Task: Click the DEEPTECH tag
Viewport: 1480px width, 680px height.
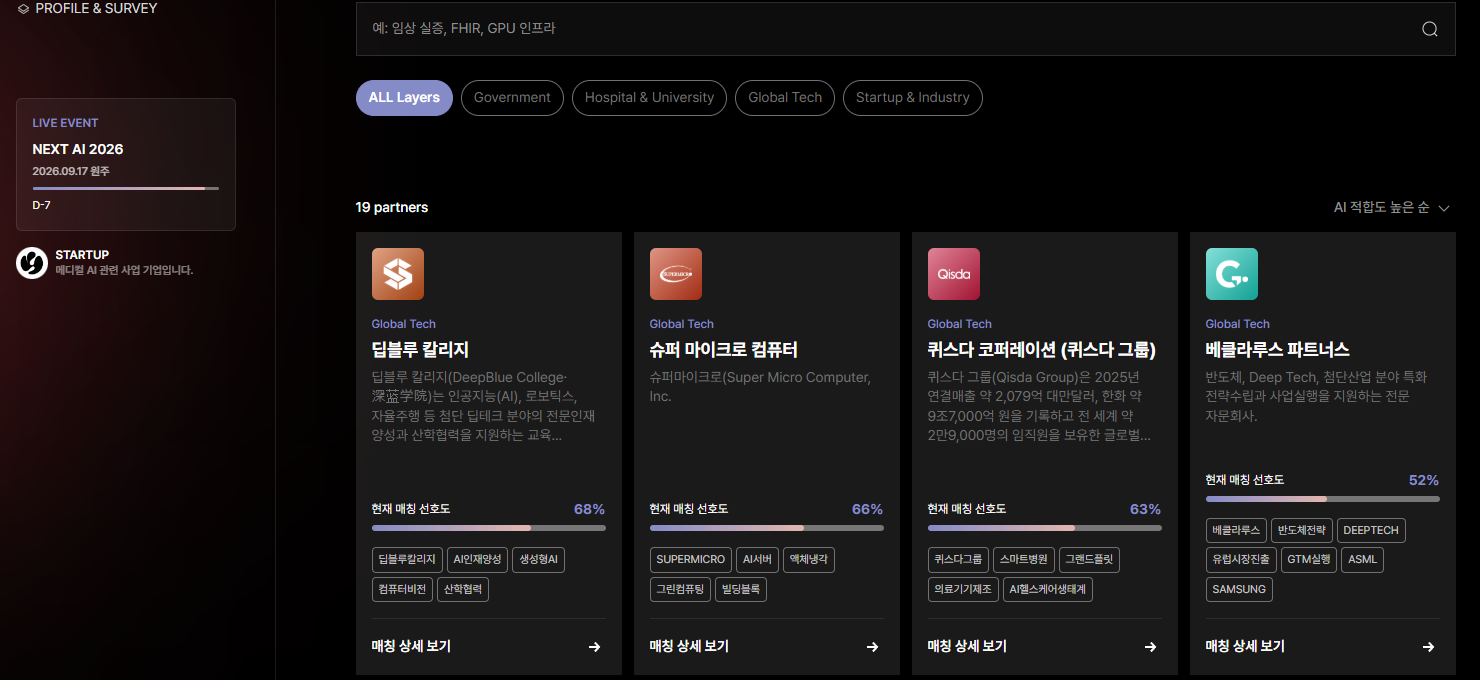Action: coord(1371,530)
